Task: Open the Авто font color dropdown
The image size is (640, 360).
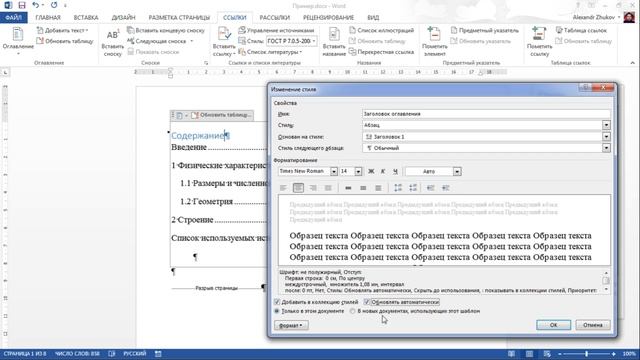Action: tap(457, 171)
